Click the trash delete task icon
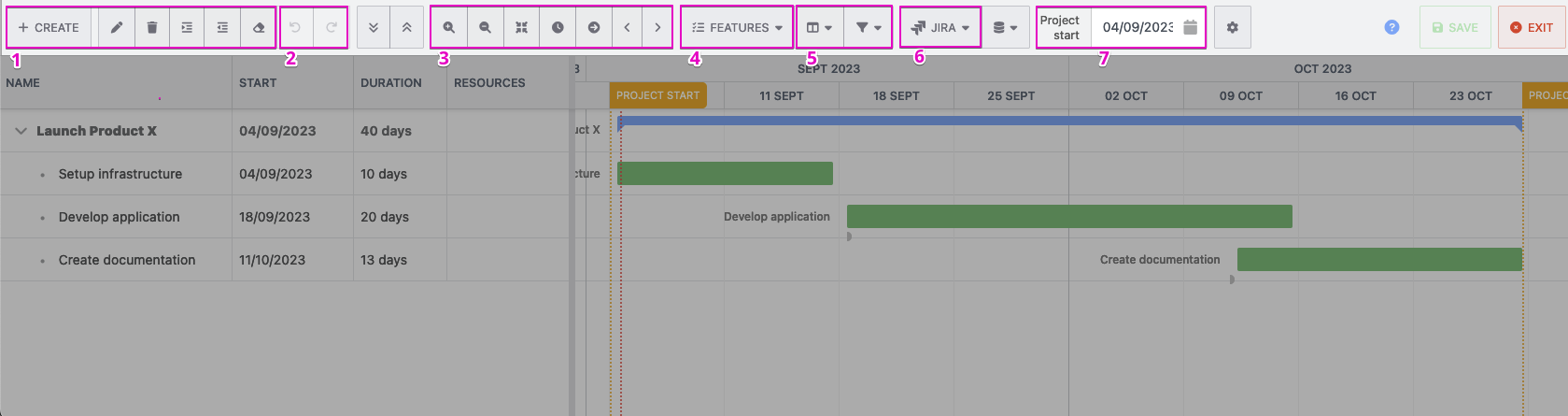The height and width of the screenshot is (416, 1568). [152, 28]
